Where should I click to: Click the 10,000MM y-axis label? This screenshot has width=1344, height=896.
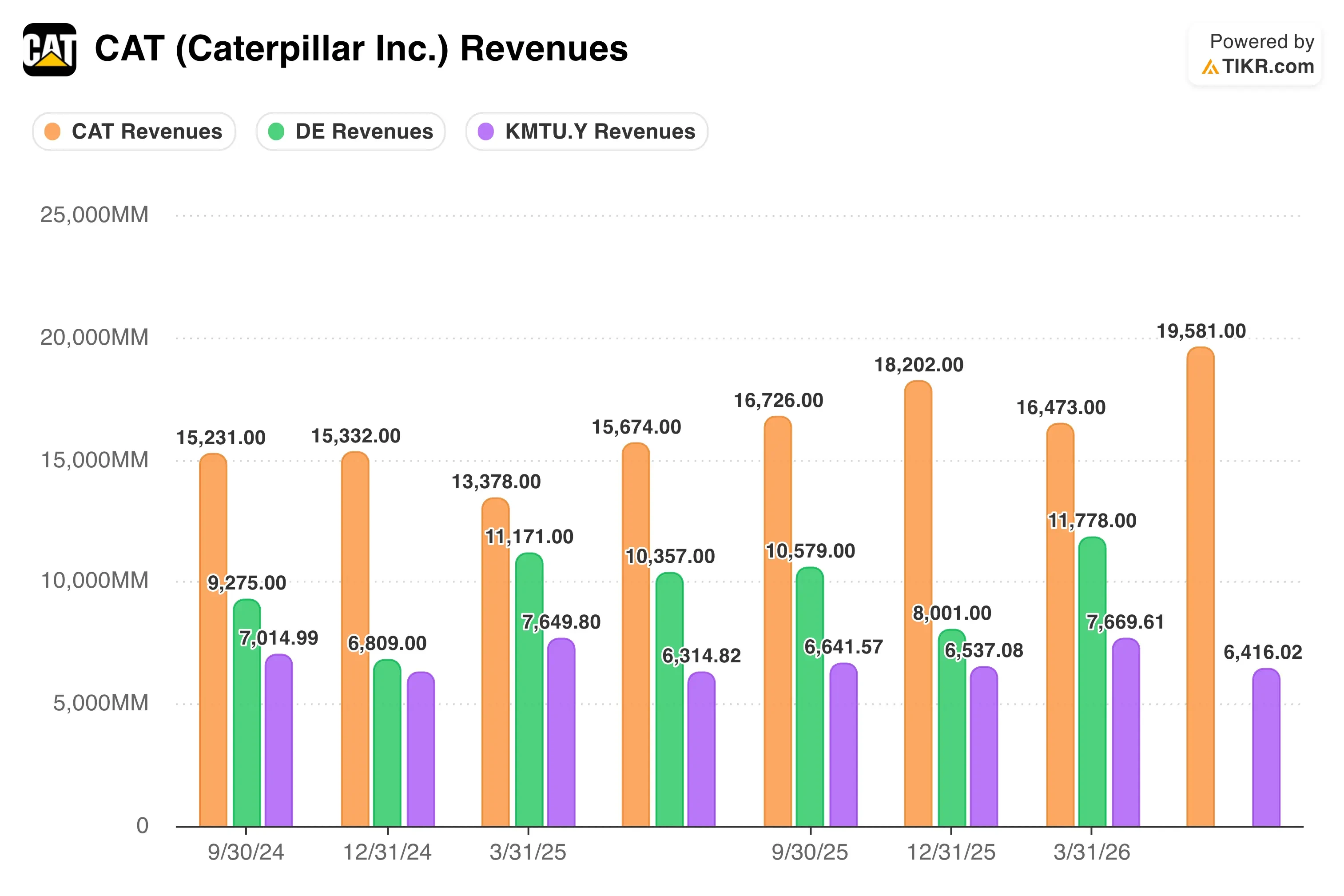94,581
